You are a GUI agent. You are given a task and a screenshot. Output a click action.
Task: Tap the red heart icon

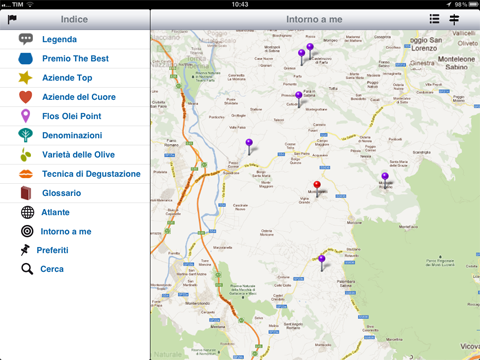tap(25, 97)
